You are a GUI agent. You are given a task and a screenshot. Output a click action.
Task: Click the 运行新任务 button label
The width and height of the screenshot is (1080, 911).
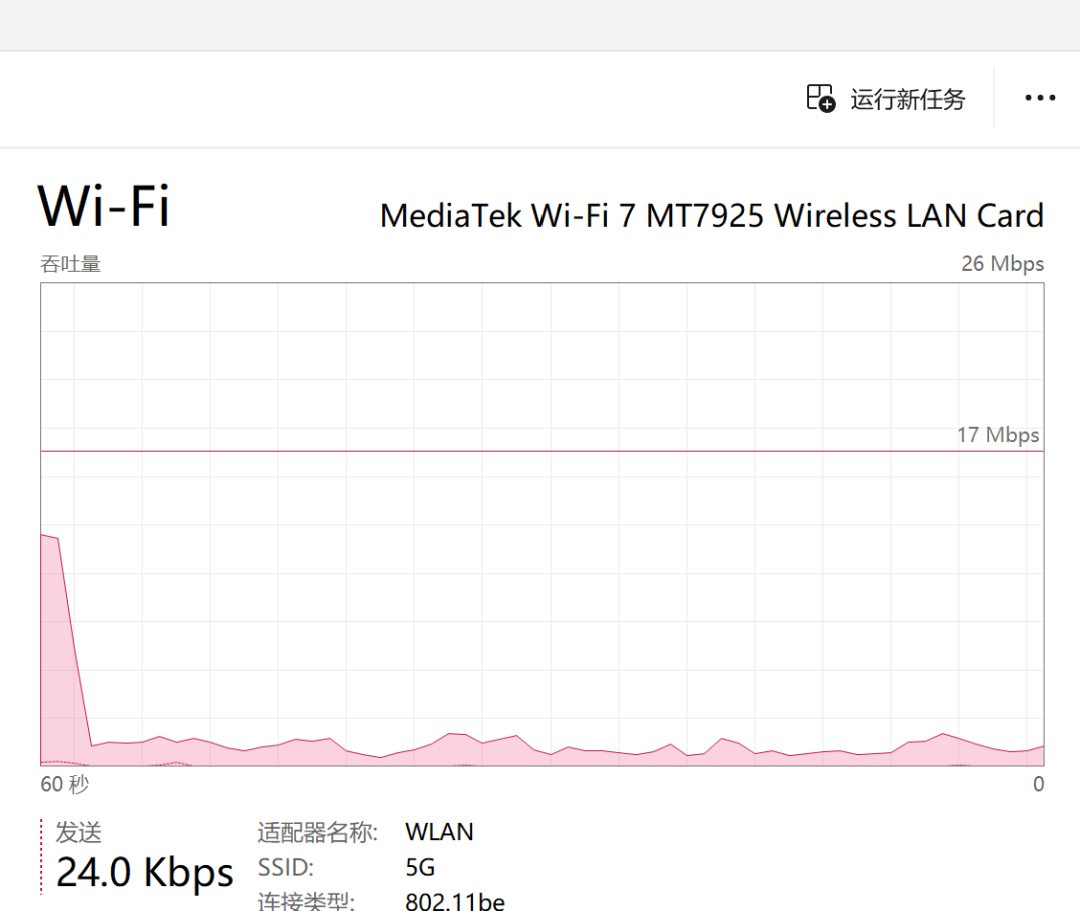pyautogui.click(x=908, y=99)
